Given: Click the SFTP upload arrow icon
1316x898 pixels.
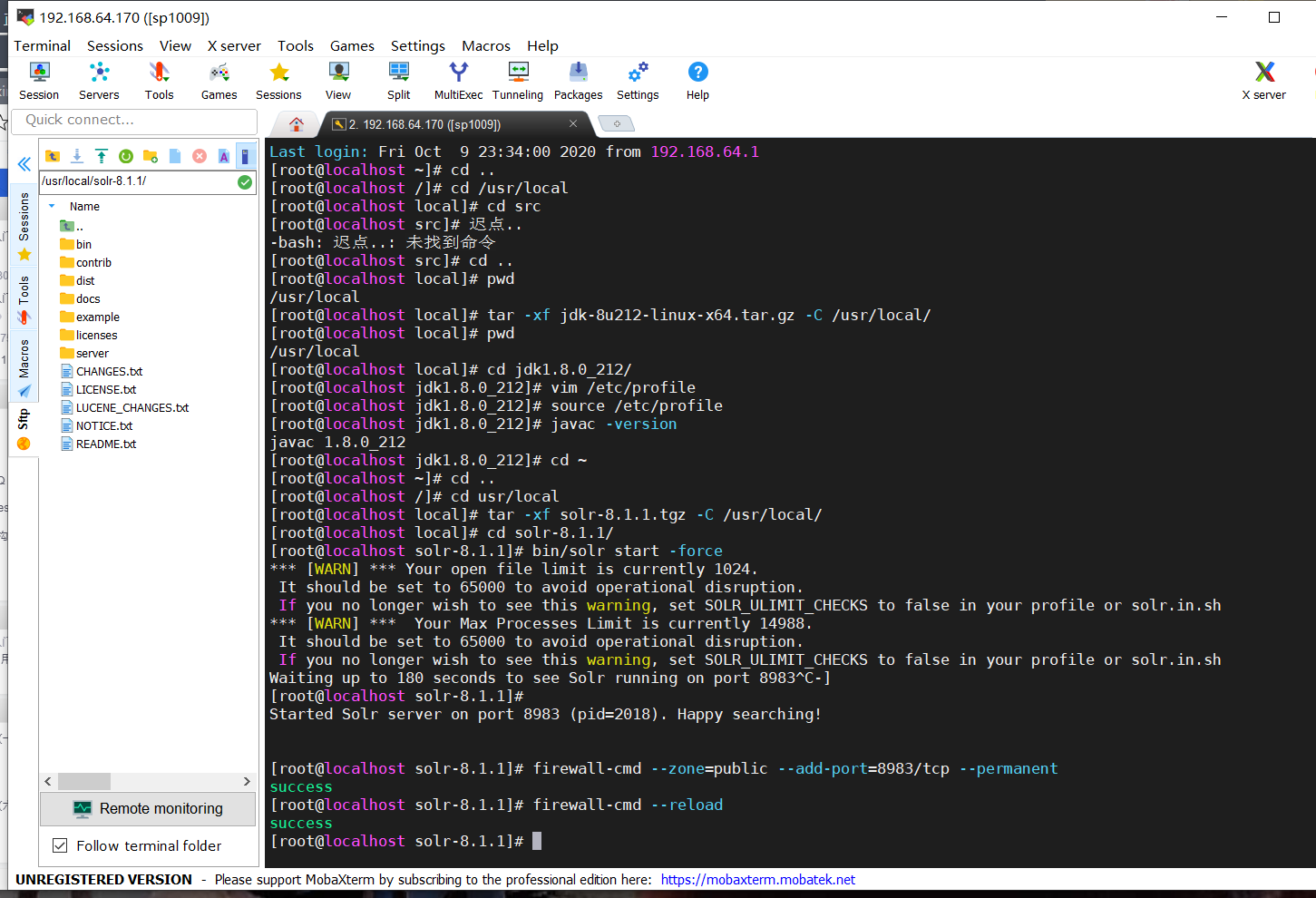Looking at the screenshot, I should pos(102,156).
